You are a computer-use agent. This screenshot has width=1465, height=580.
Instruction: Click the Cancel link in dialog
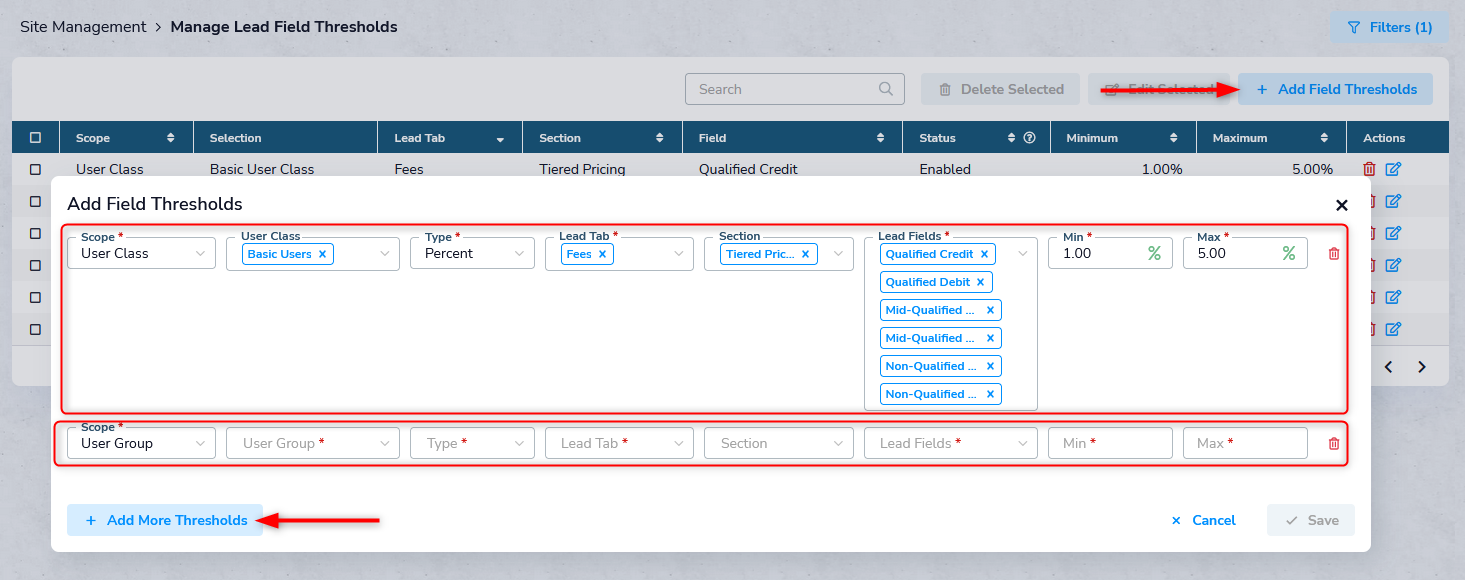[x=1203, y=520]
